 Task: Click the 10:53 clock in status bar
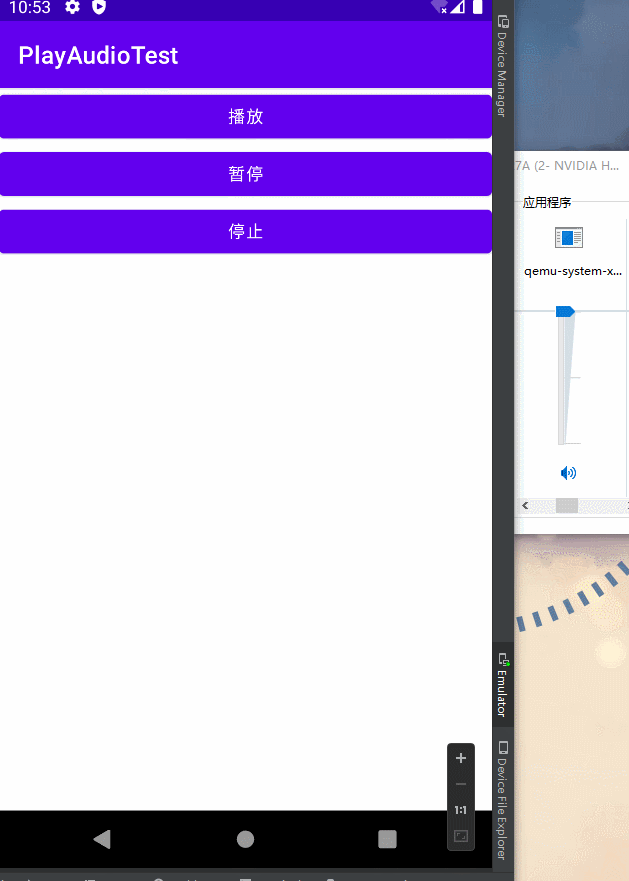(x=30, y=7)
